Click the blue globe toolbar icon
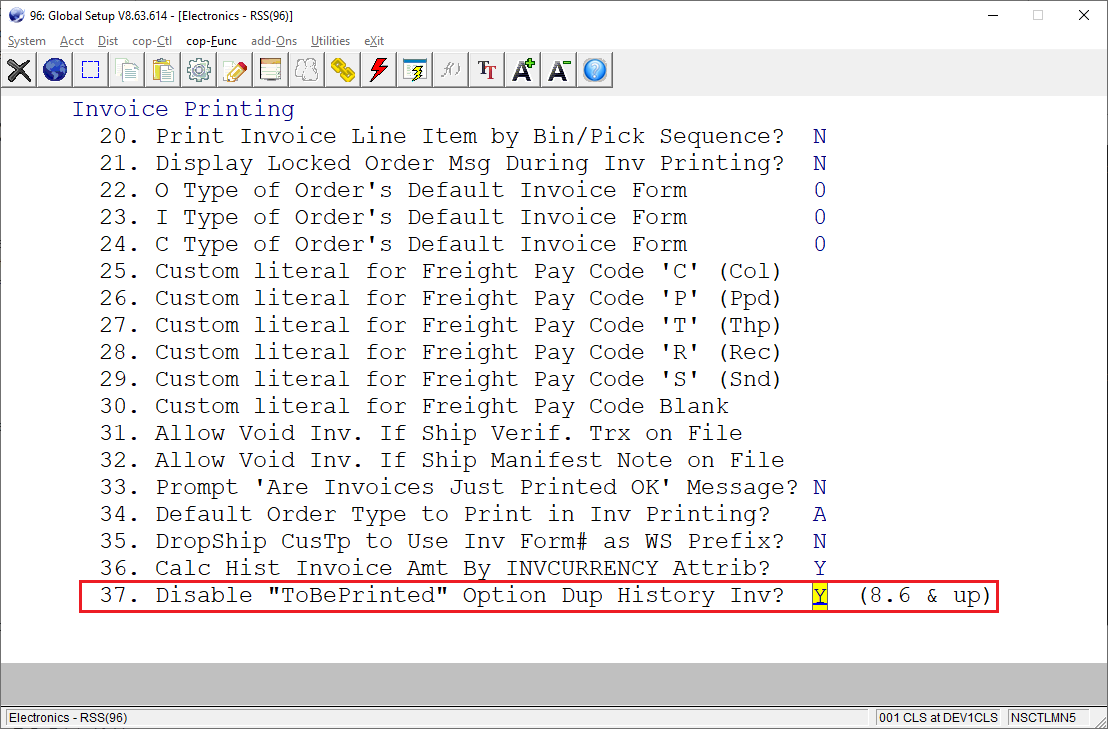This screenshot has width=1108, height=729. (55, 70)
